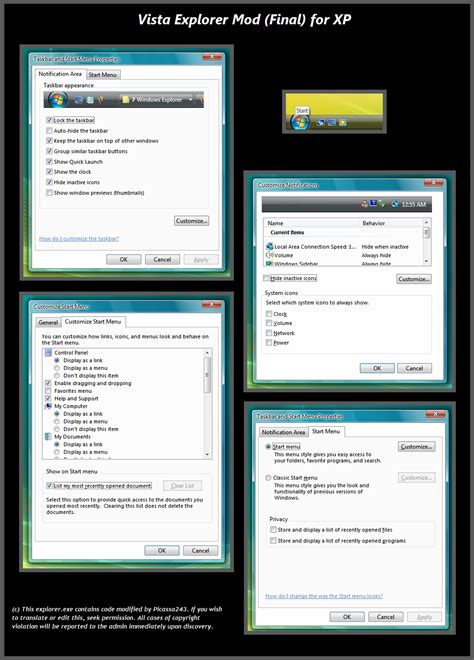Click the down scroll arrow in the Customize Start Menu list
474x660 pixels.
[207, 455]
